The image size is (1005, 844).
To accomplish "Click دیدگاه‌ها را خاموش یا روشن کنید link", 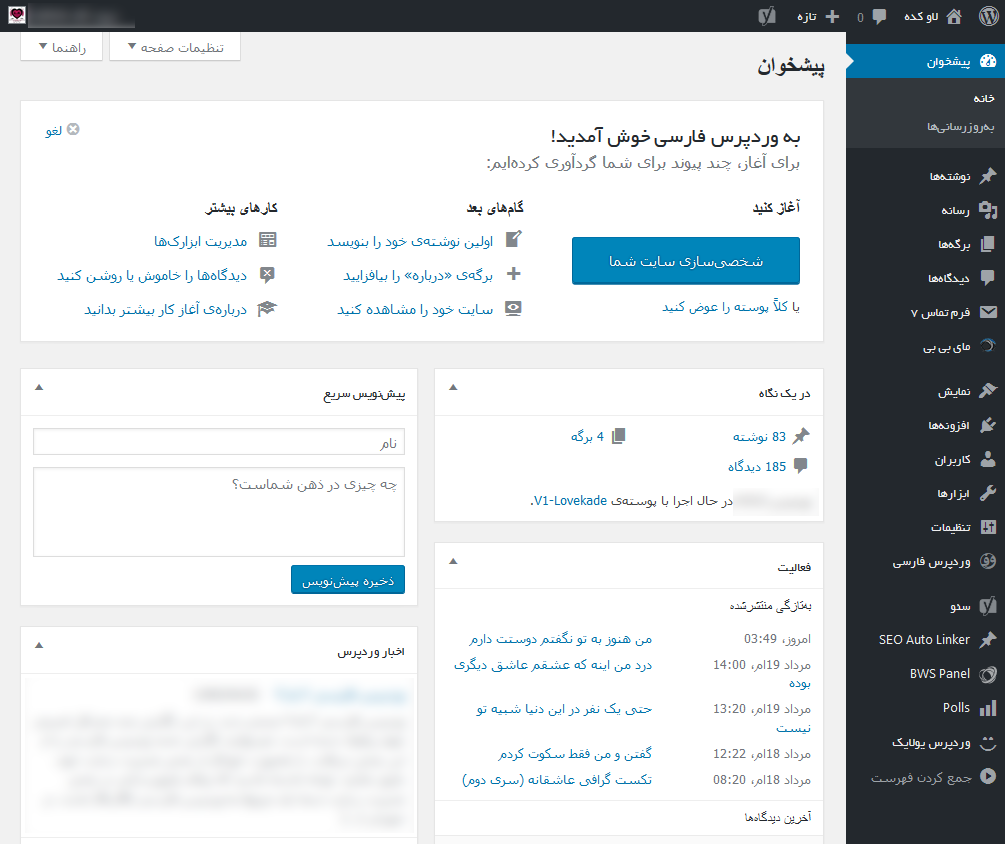I will (152, 275).
